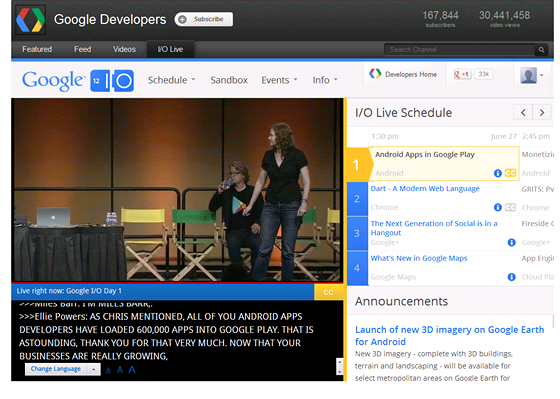The height and width of the screenshot is (399, 560).
Task: Click Live right now: Google I/O Day 1
Action: [69, 291]
